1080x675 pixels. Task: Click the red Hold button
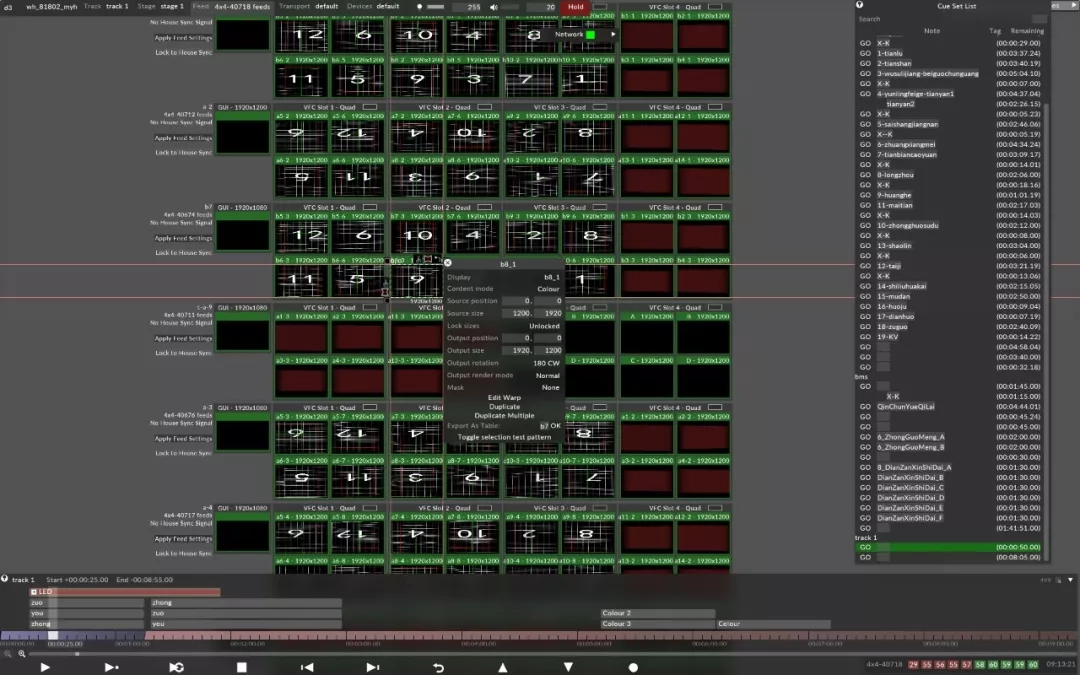(x=575, y=7)
